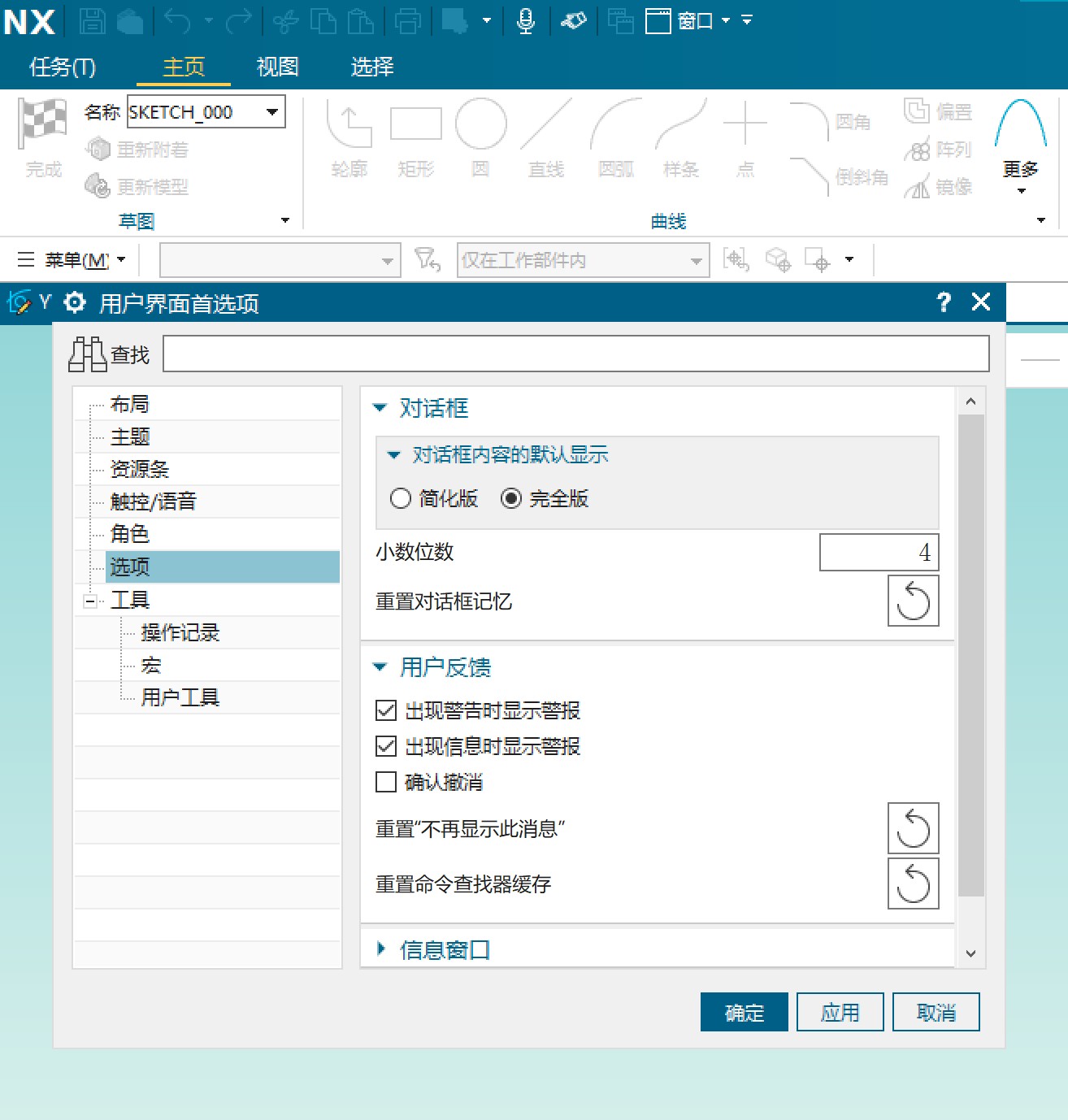This screenshot has width=1068, height=1120.
Task: Select 布局 in preferences tree
Action: pos(130,404)
